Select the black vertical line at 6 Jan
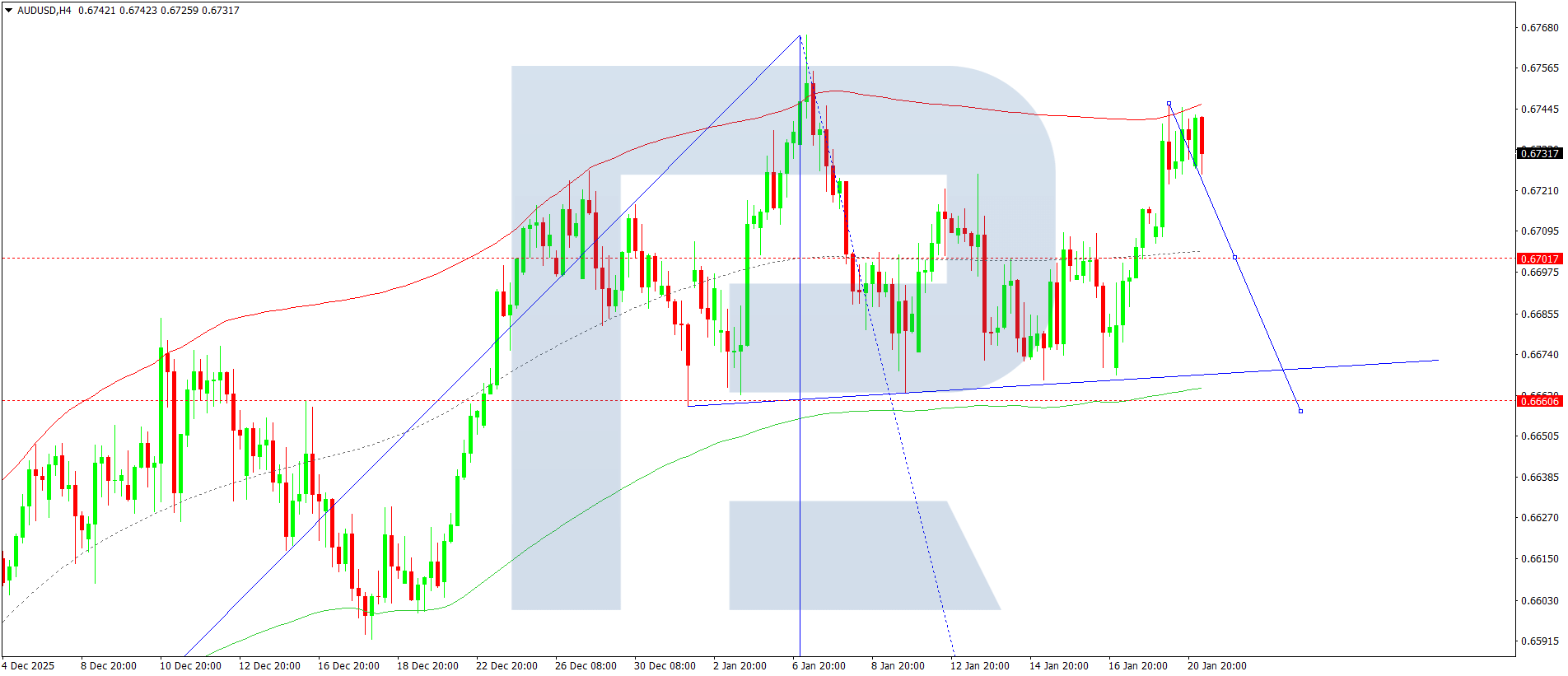 800,494
